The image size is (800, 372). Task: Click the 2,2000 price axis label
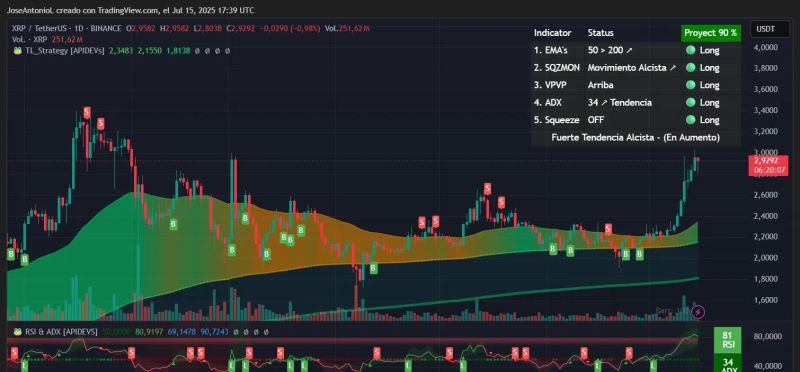point(766,237)
